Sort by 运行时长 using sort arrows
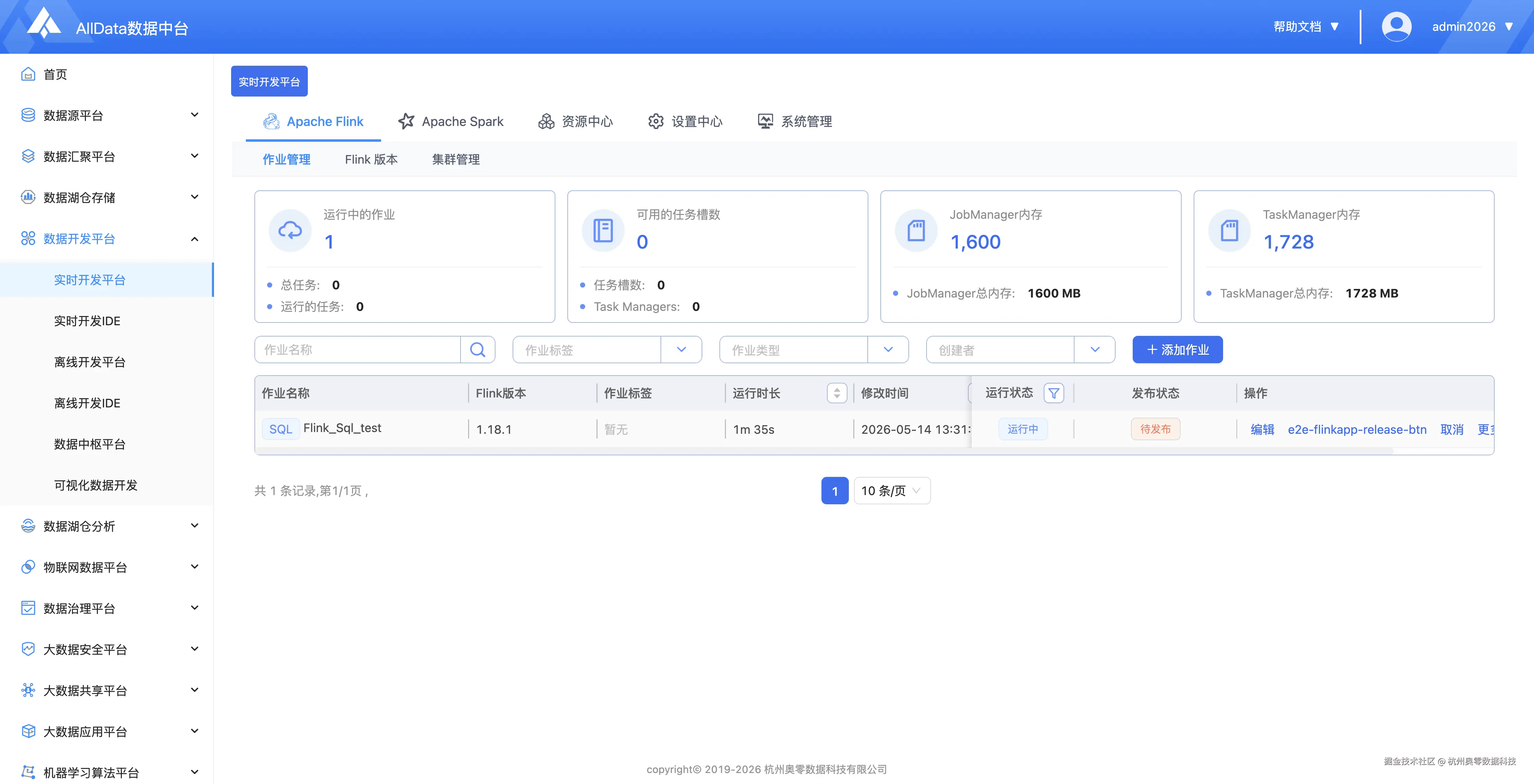The image size is (1534, 784). point(837,393)
